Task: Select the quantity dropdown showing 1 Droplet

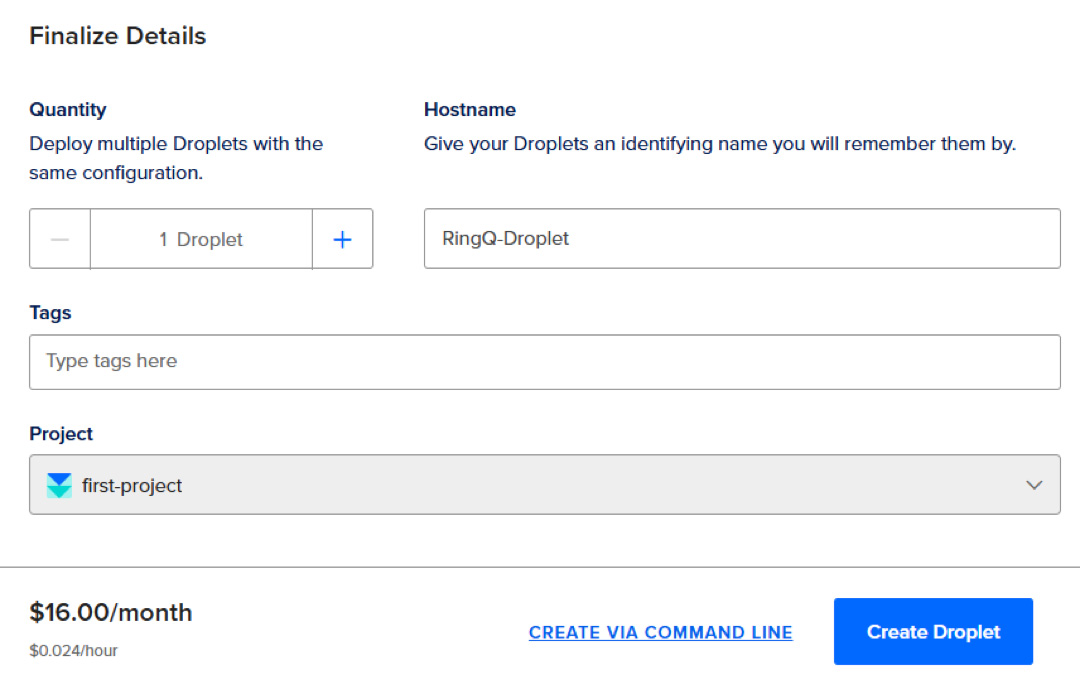Action: pyautogui.click(x=200, y=238)
